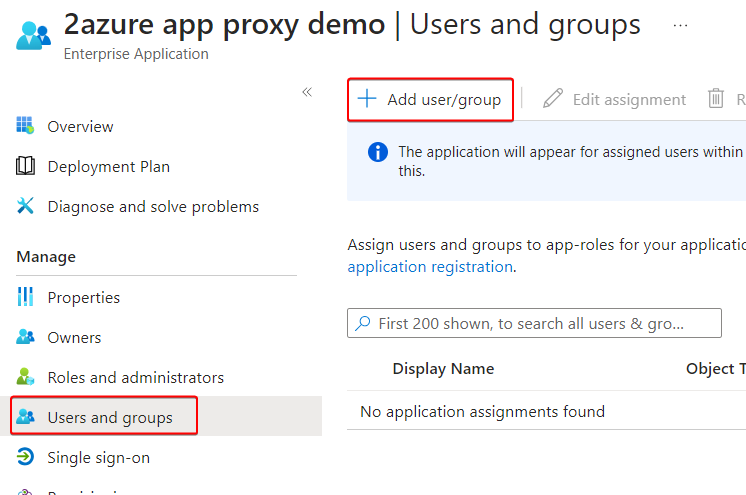
Task: Open Single sign-on settings
Action: (x=98, y=457)
